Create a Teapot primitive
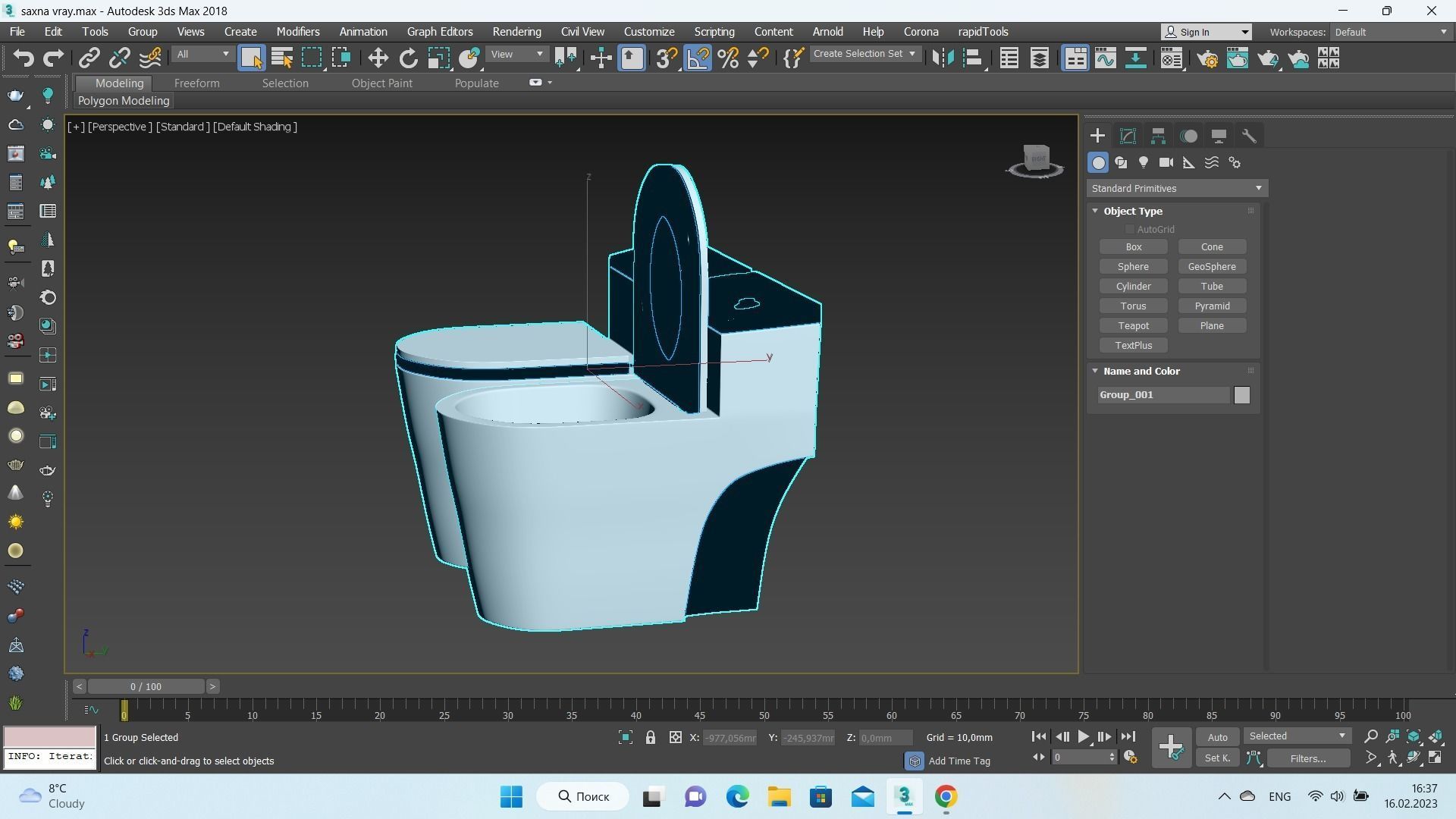 tap(1133, 326)
